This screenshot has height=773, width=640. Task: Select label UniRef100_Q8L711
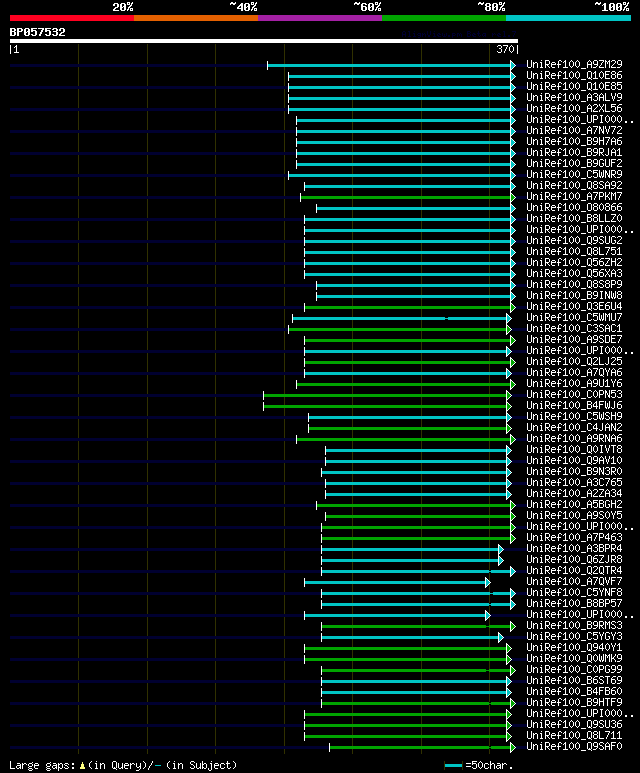pyautogui.click(x=574, y=736)
